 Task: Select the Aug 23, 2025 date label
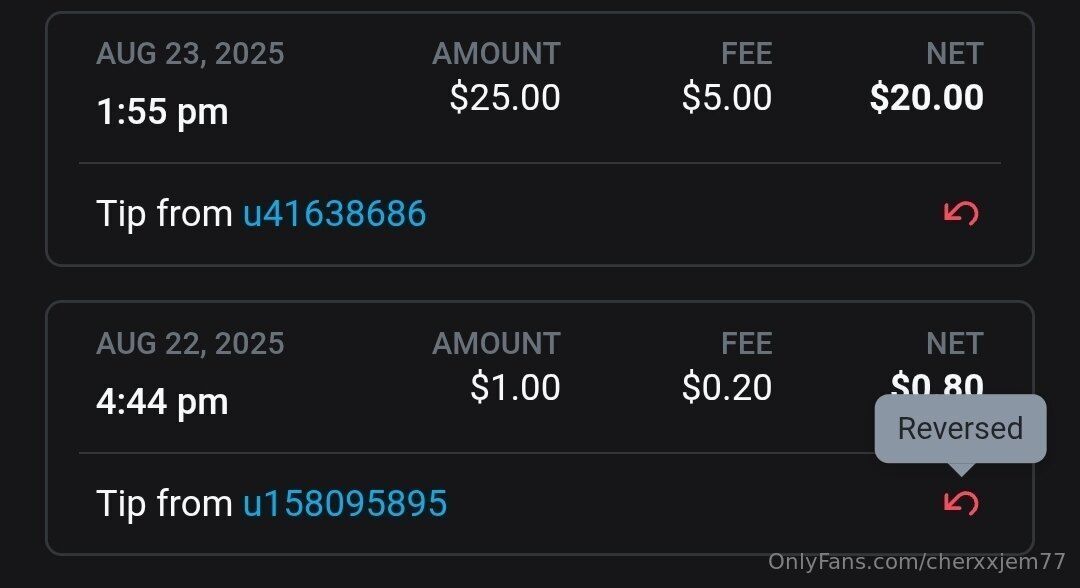click(190, 53)
